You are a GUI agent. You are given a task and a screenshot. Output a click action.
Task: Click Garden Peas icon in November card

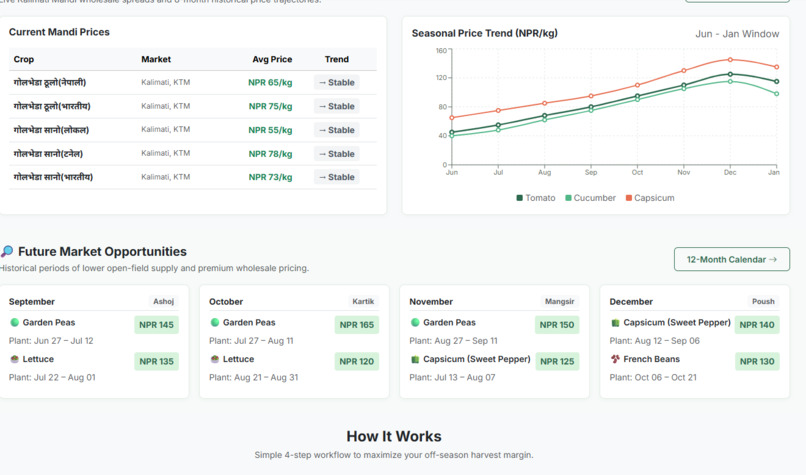tap(415, 322)
